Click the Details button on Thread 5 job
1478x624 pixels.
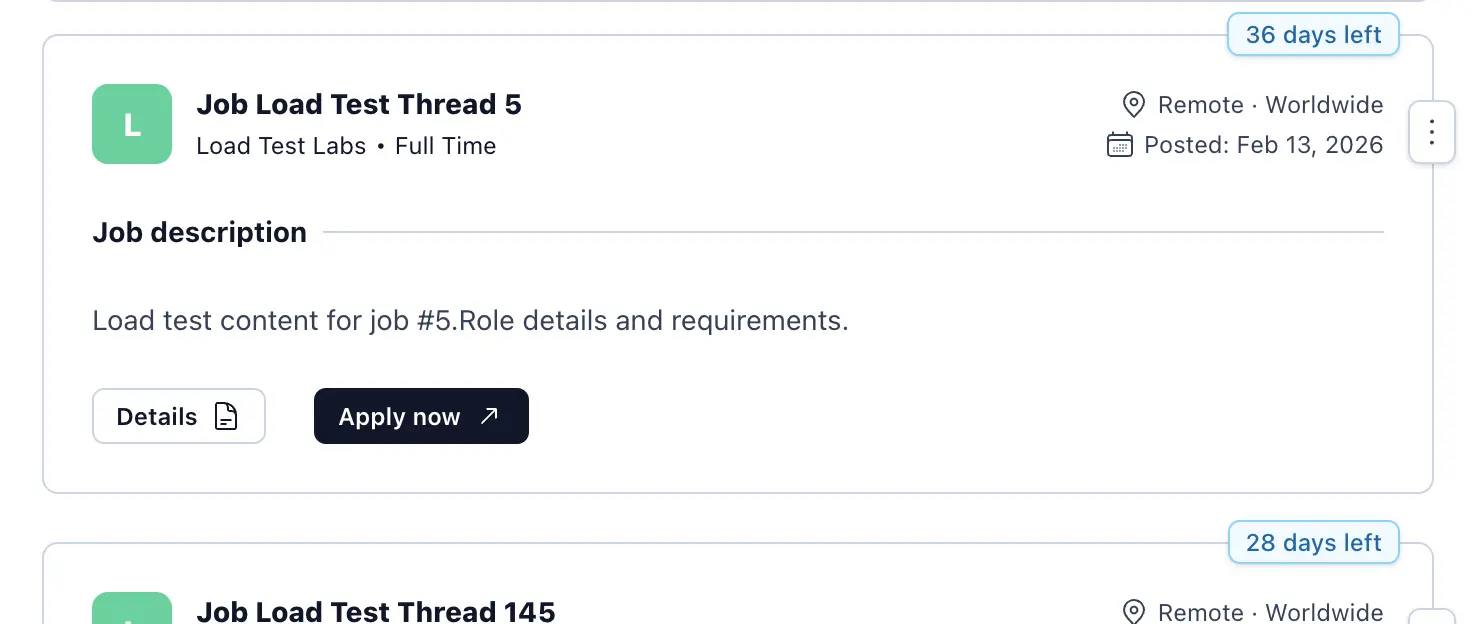point(178,416)
